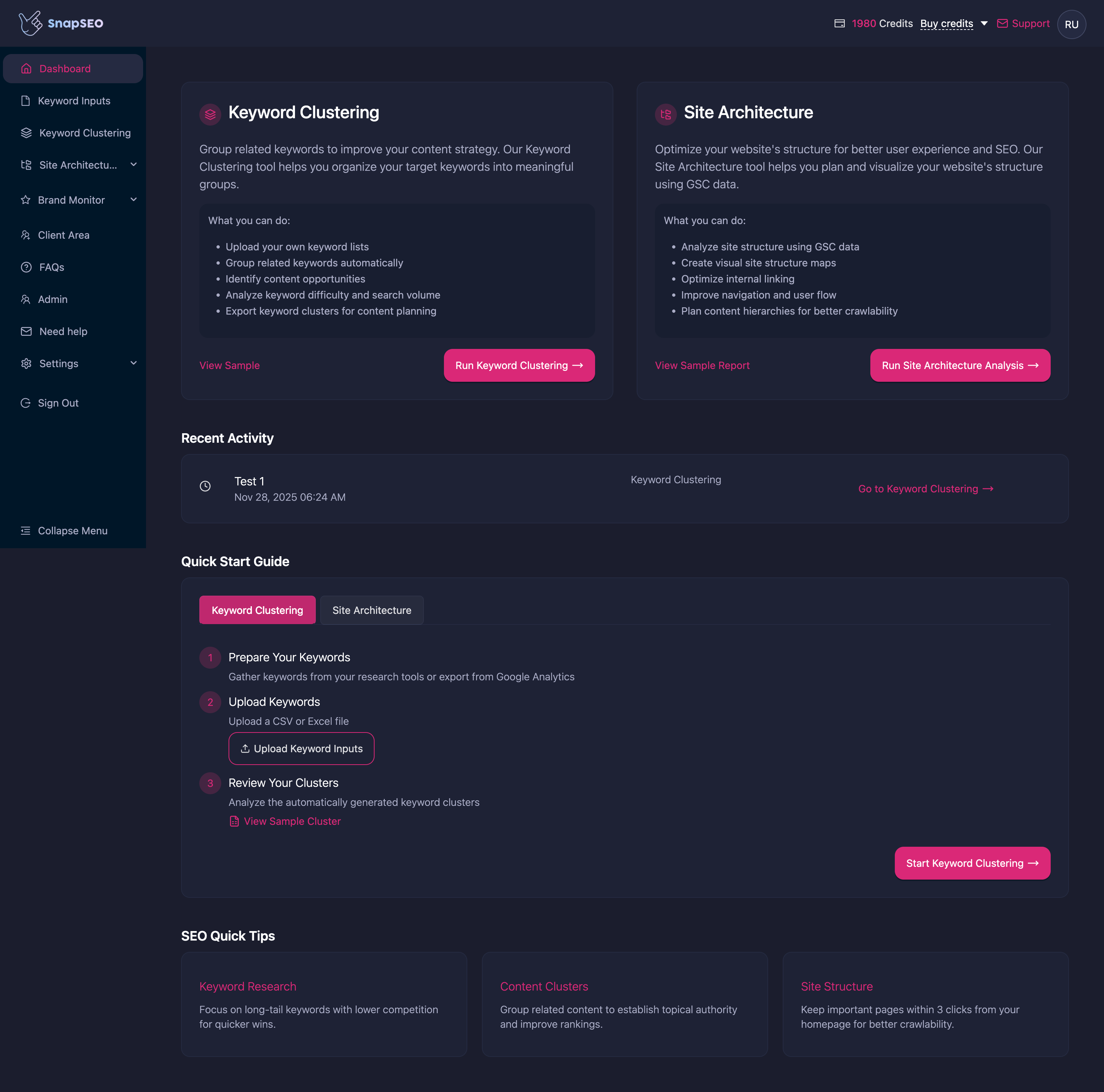Expand the Site Architecture sidebar submenu chevron

(134, 165)
